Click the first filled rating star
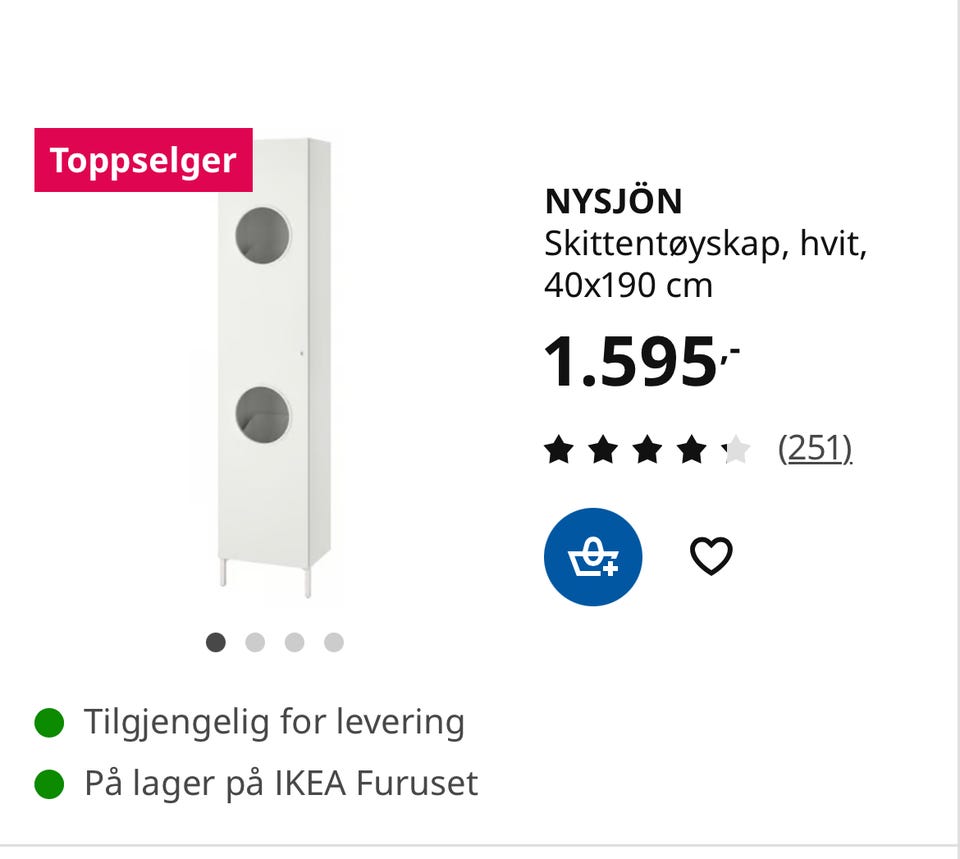The image size is (960, 859). (559, 450)
